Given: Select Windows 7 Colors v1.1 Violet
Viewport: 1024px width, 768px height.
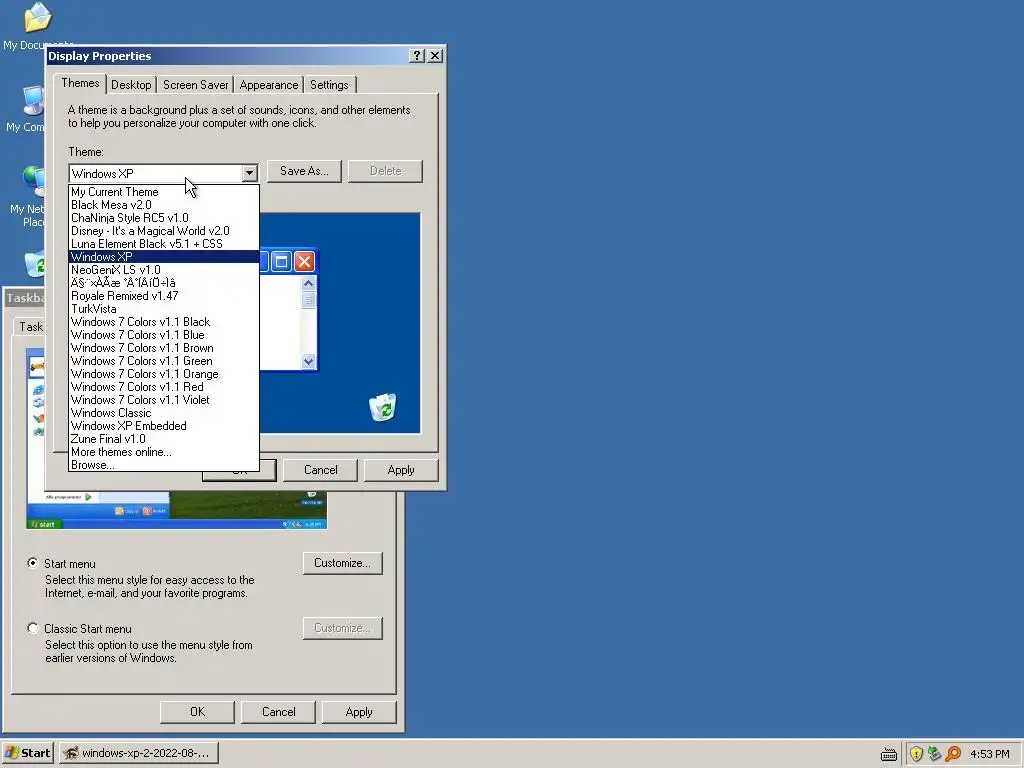Looking at the screenshot, I should pos(164,400).
